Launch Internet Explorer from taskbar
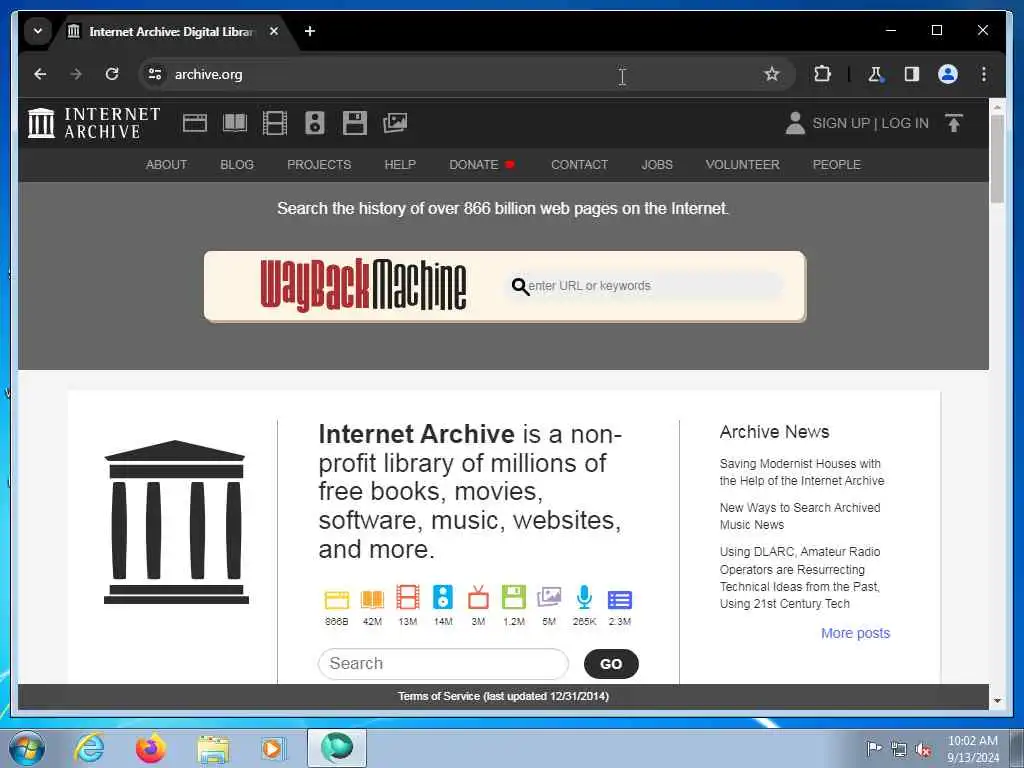This screenshot has height=768, width=1024. click(x=89, y=748)
